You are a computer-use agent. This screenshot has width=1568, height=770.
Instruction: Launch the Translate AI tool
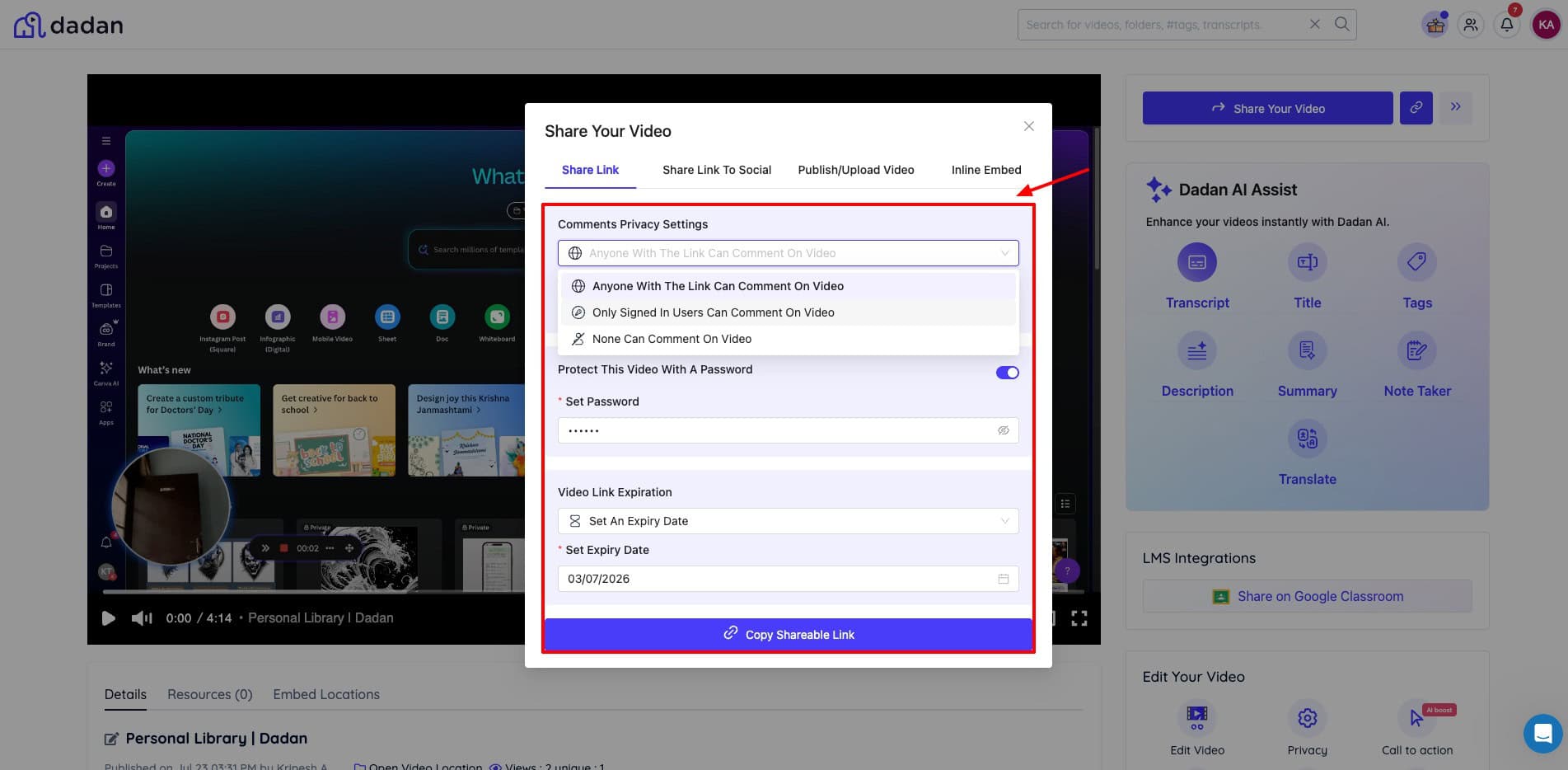coord(1307,439)
